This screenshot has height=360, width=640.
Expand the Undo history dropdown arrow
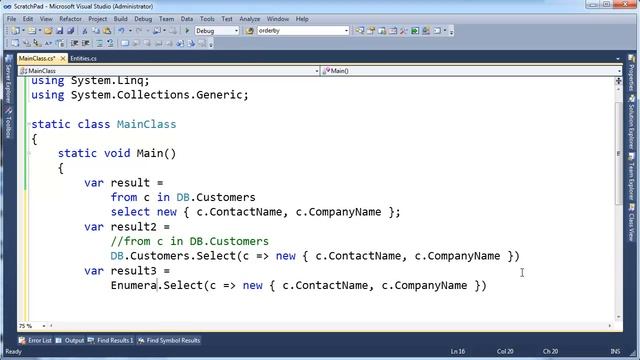(x=130, y=31)
